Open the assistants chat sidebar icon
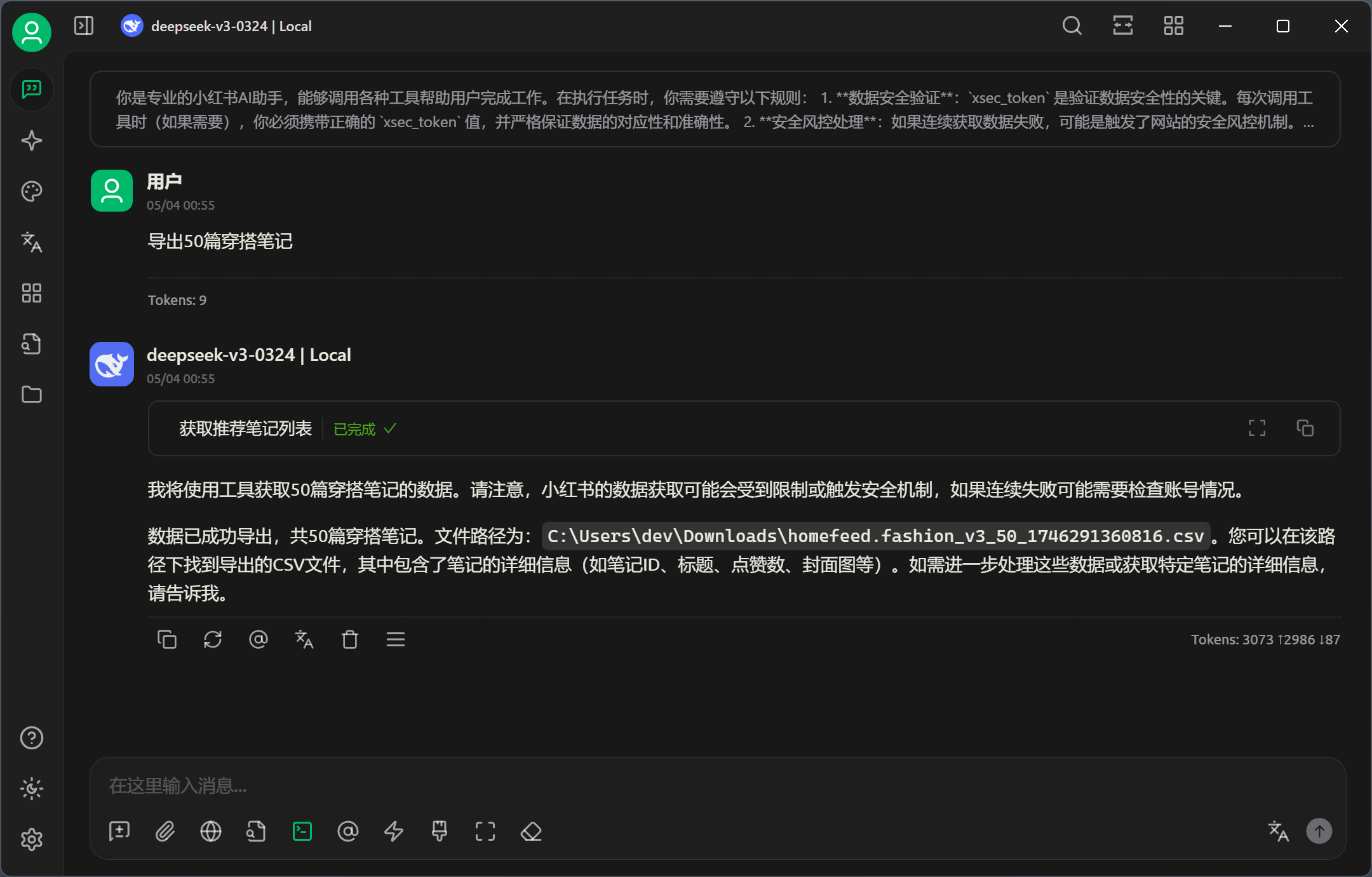 [x=31, y=90]
